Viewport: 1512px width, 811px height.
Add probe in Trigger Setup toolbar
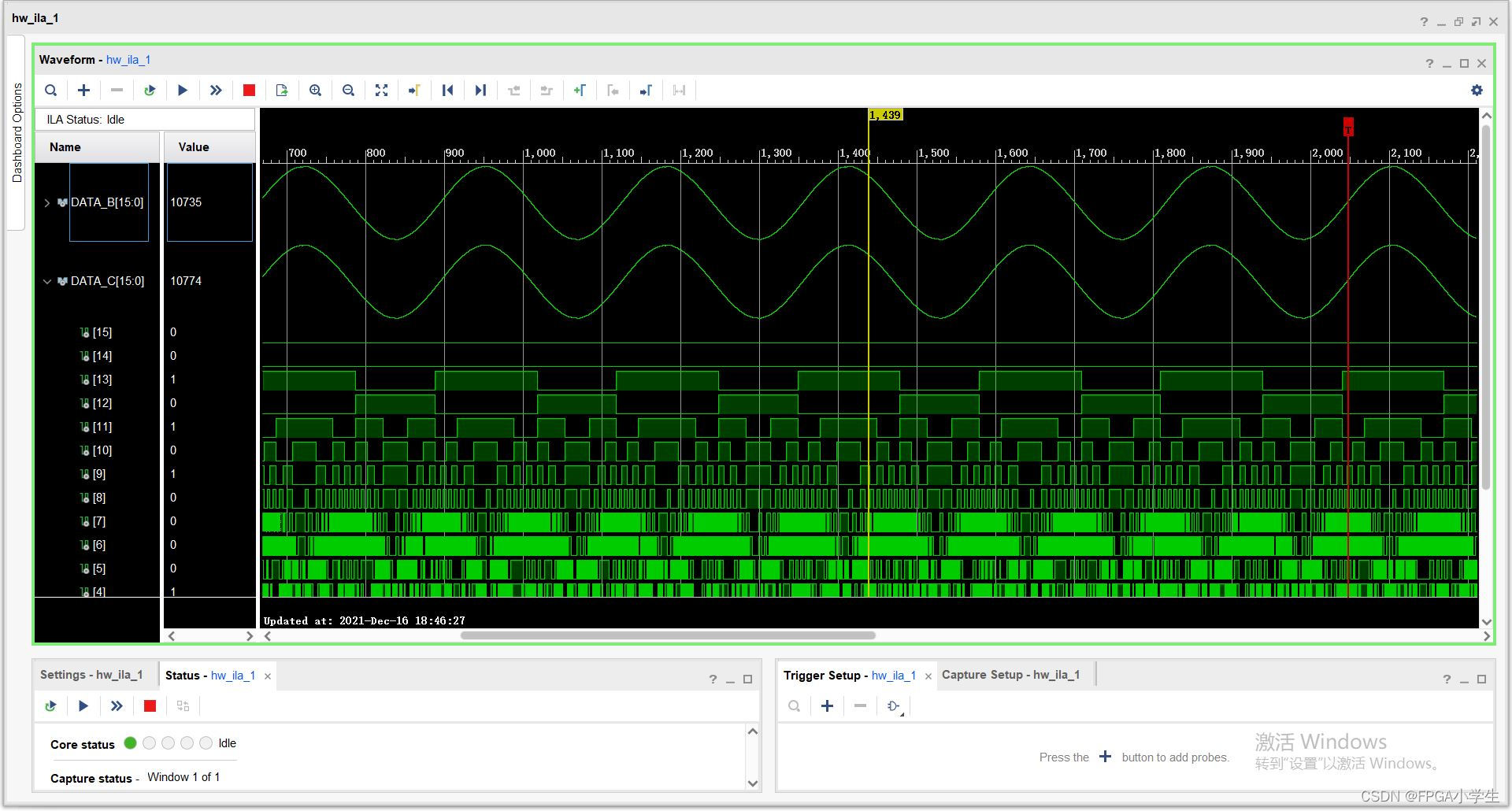click(827, 706)
